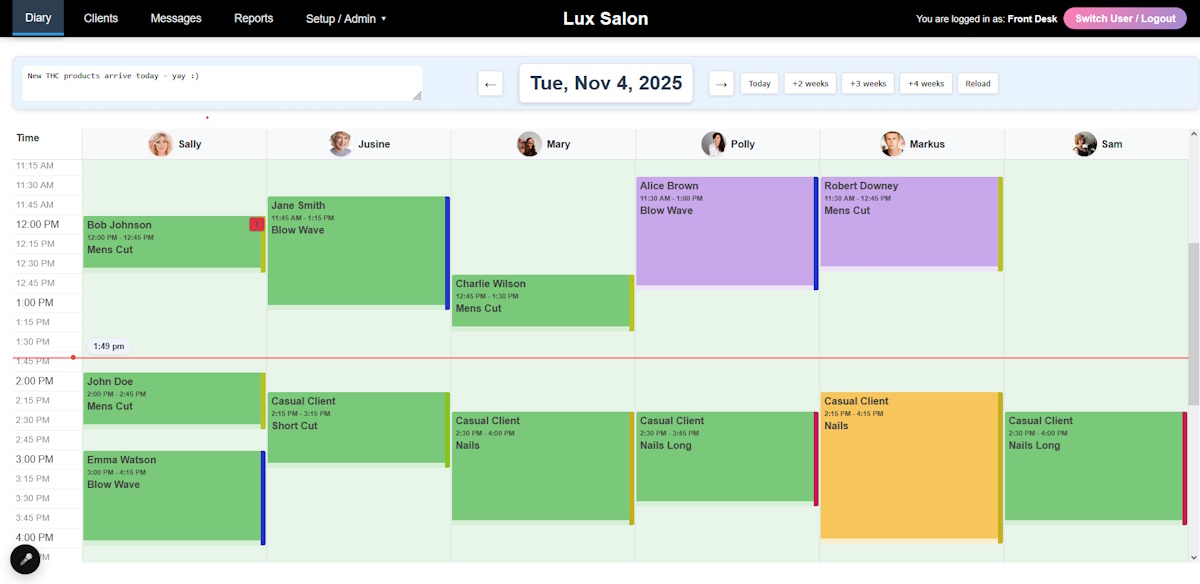Viewport: 1200px width, 584px height.
Task: Click the microphone icon button
Action: pos(25,559)
